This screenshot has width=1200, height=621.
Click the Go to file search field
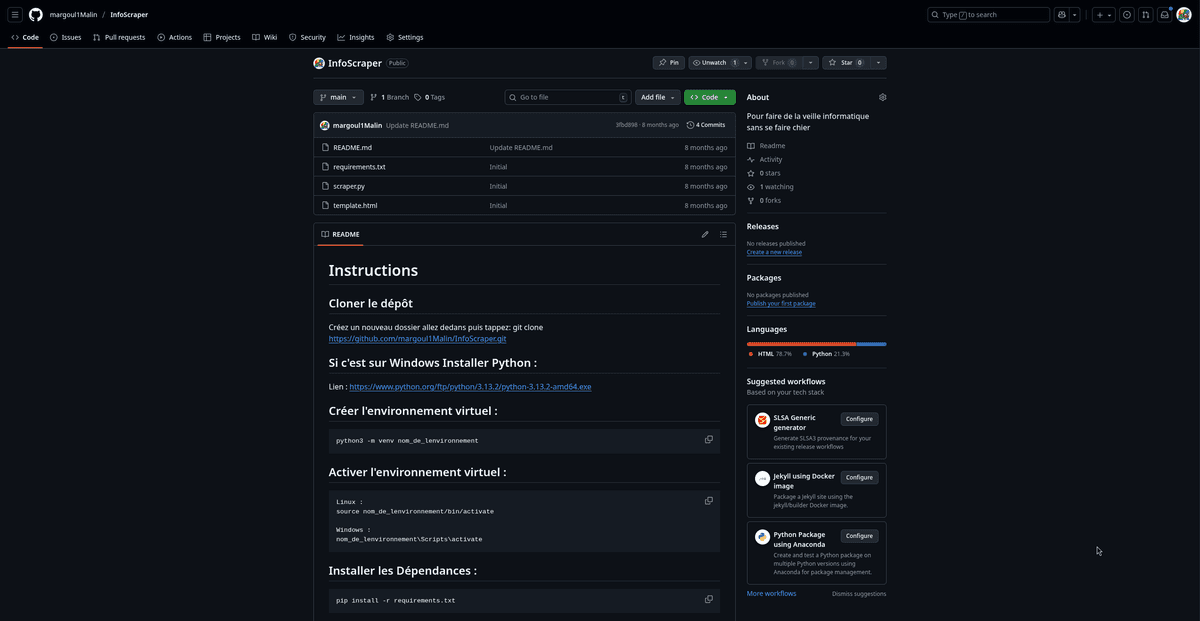point(567,97)
